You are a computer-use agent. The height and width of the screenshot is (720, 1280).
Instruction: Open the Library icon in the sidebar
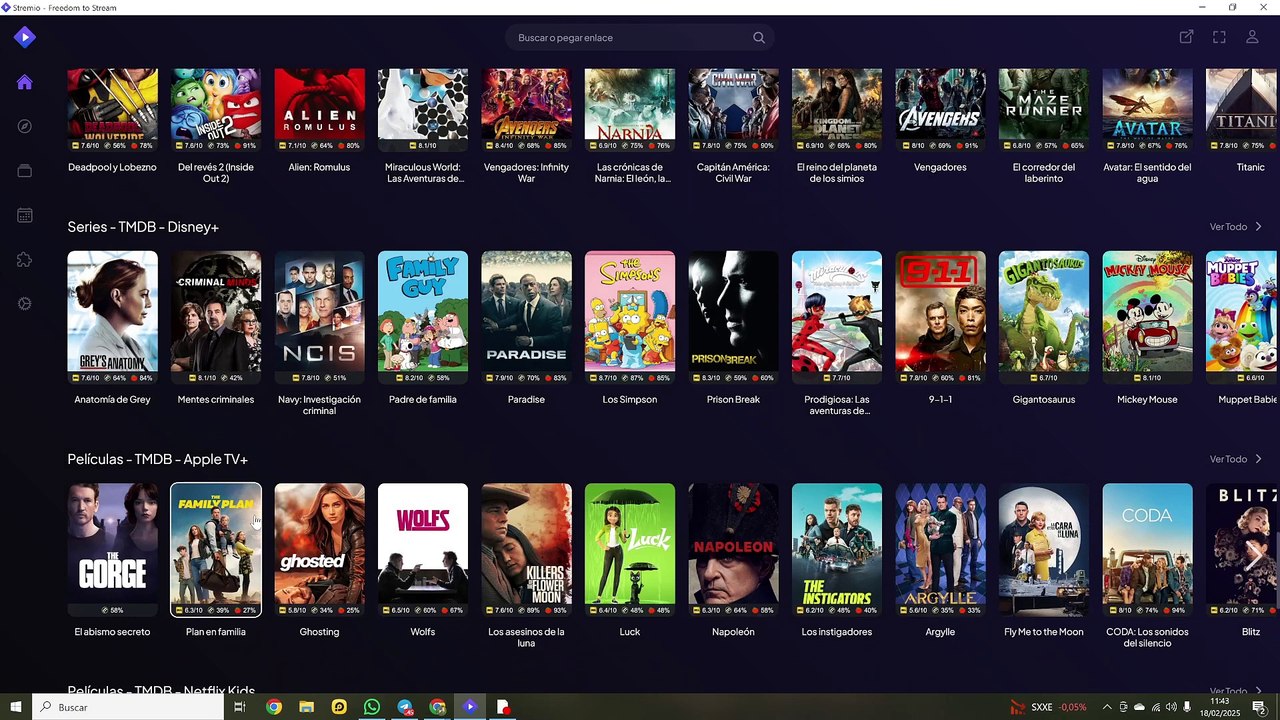(x=25, y=171)
